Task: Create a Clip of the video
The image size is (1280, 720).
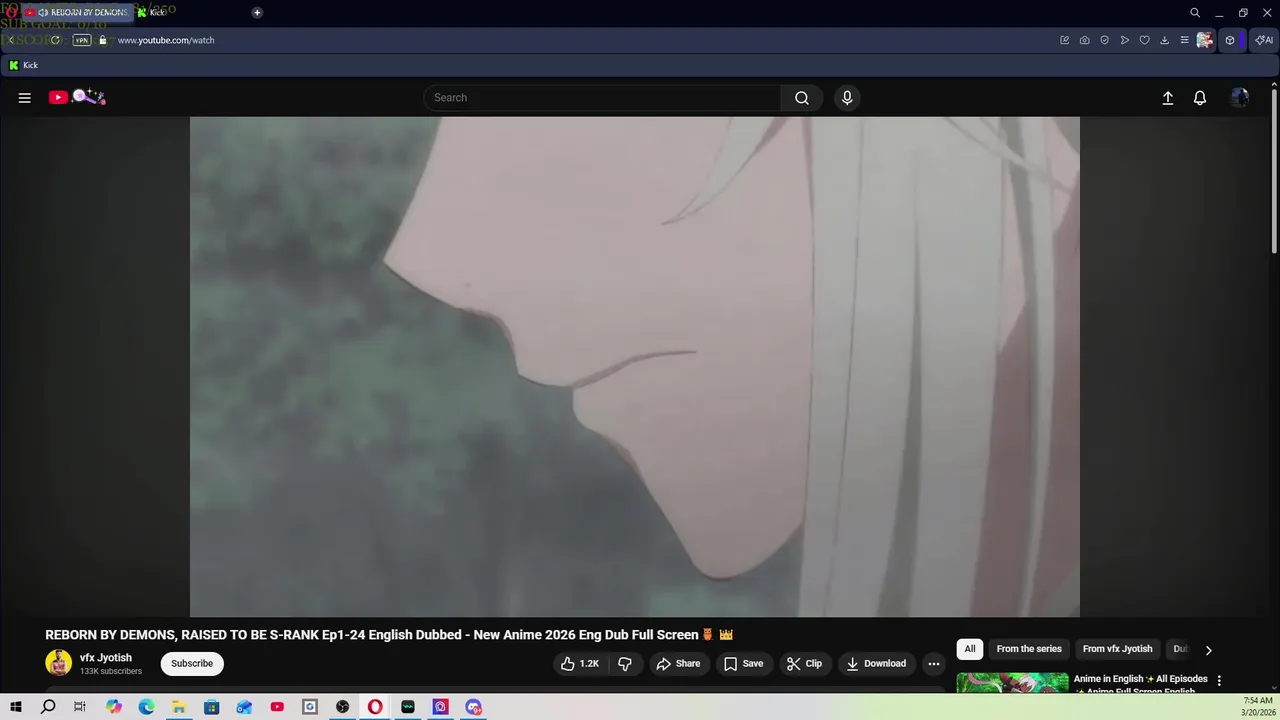Action: [804, 664]
